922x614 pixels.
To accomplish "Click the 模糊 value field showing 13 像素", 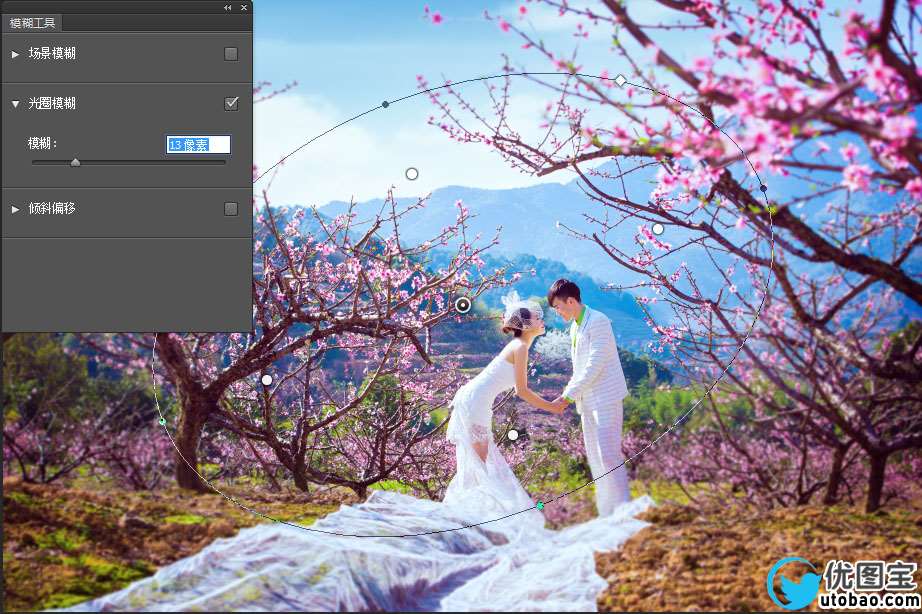I will pyautogui.click(x=199, y=145).
